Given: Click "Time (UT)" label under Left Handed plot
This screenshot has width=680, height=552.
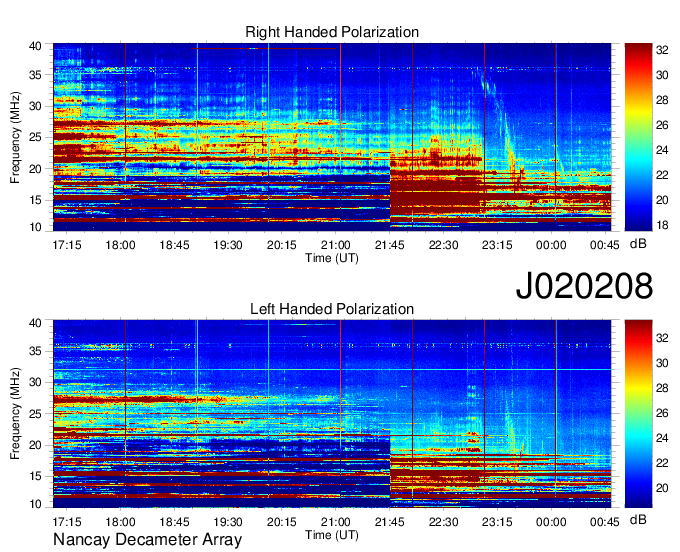Looking at the screenshot, I should click(332, 535).
